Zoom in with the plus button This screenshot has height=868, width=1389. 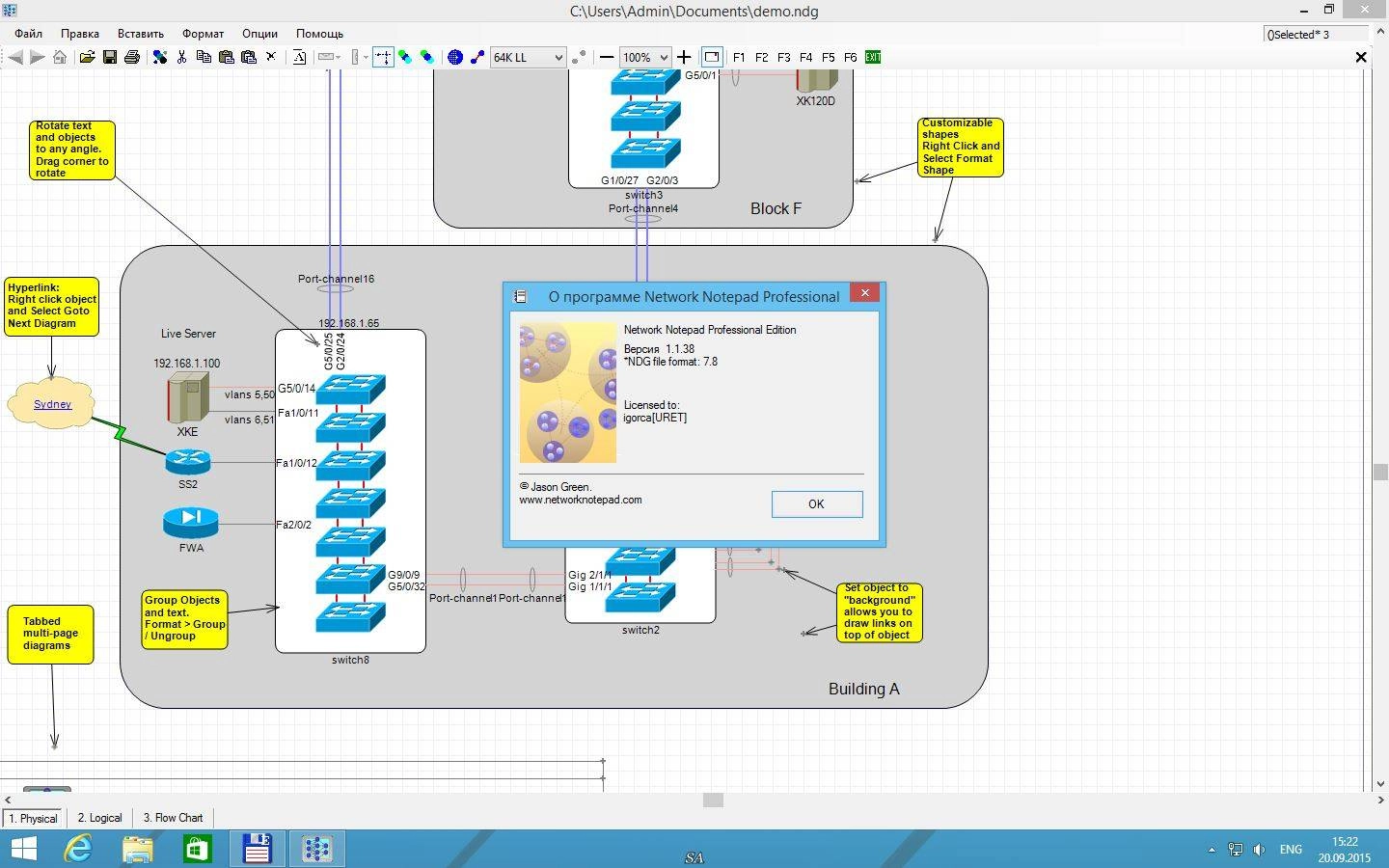coord(684,58)
